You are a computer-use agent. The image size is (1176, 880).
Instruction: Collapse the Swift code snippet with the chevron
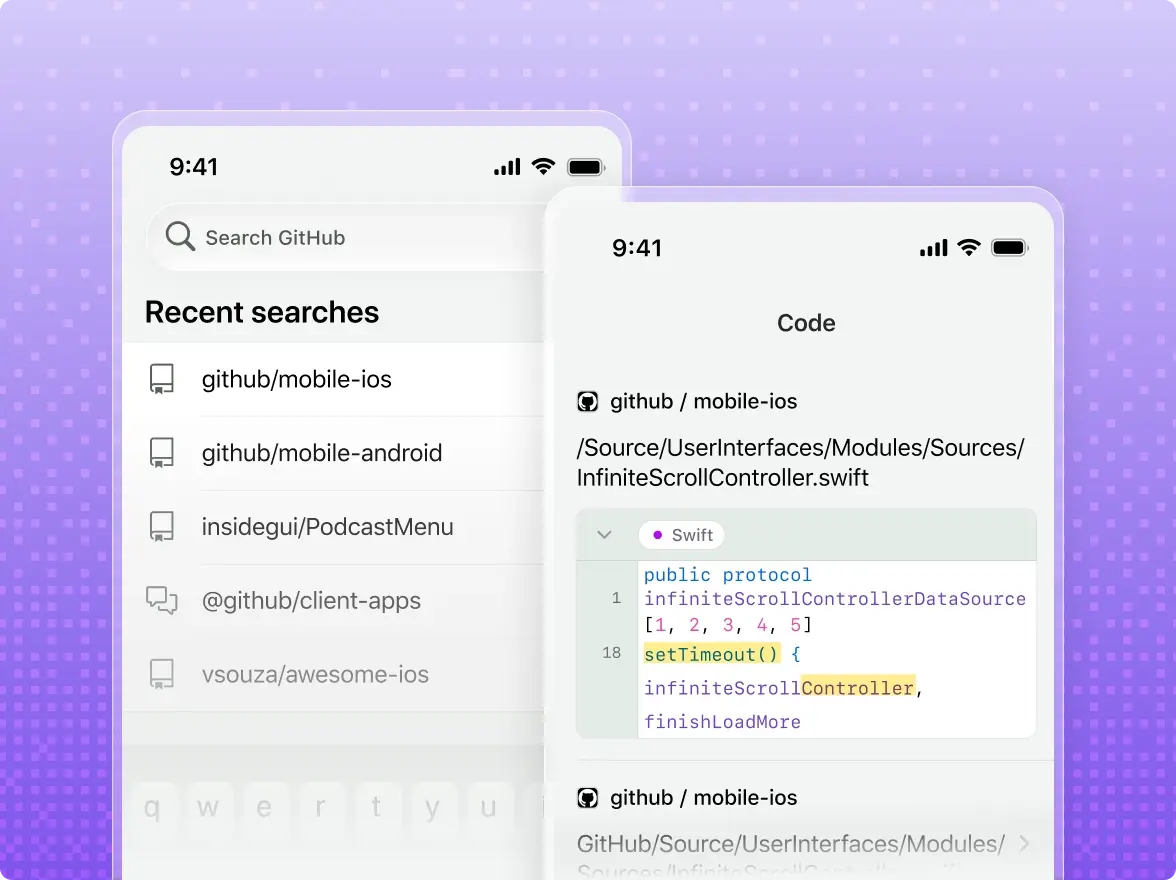604,535
